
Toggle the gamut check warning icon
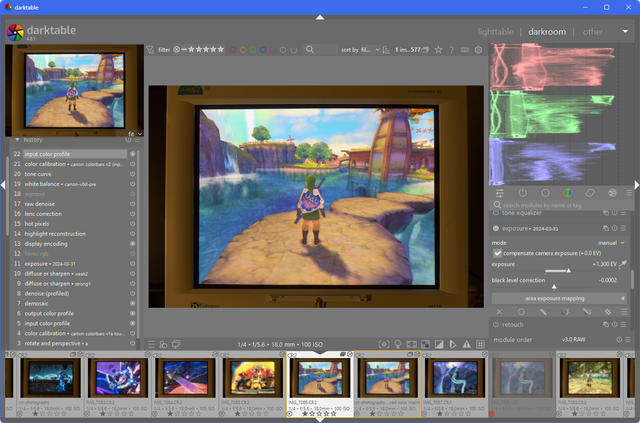pyautogui.click(x=467, y=345)
